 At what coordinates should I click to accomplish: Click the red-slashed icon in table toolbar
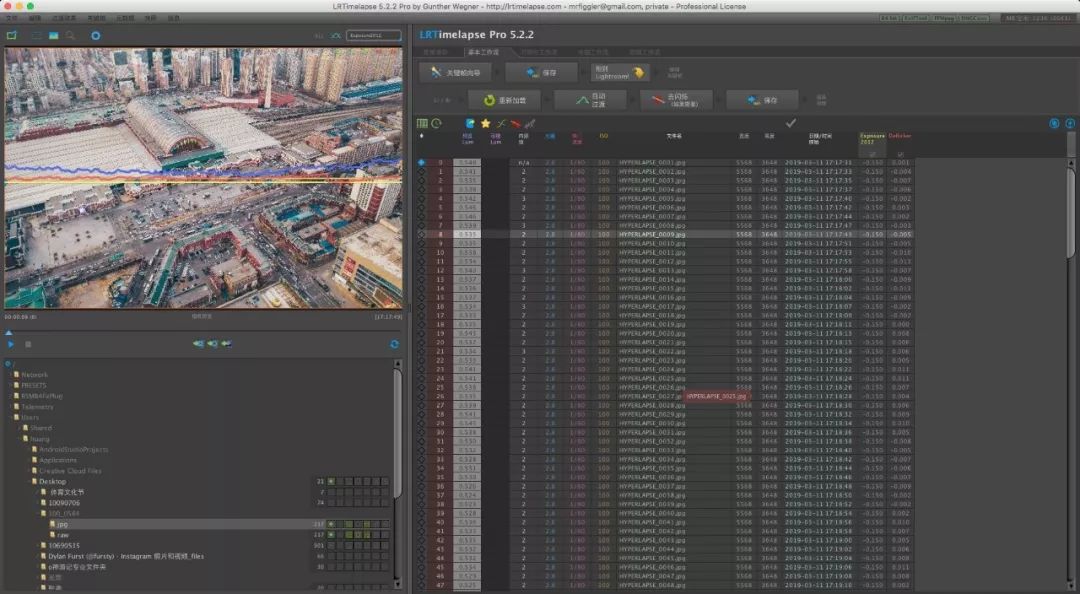coord(515,124)
